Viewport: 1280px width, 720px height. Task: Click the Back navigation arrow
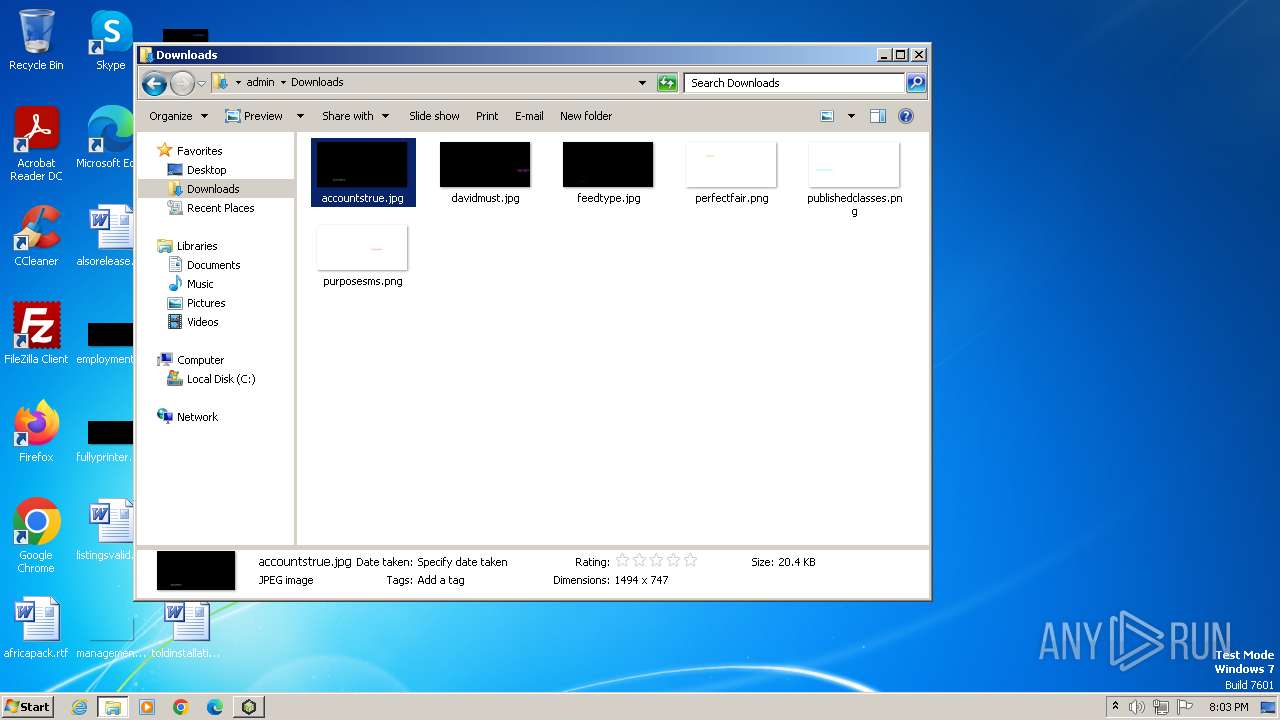point(154,83)
